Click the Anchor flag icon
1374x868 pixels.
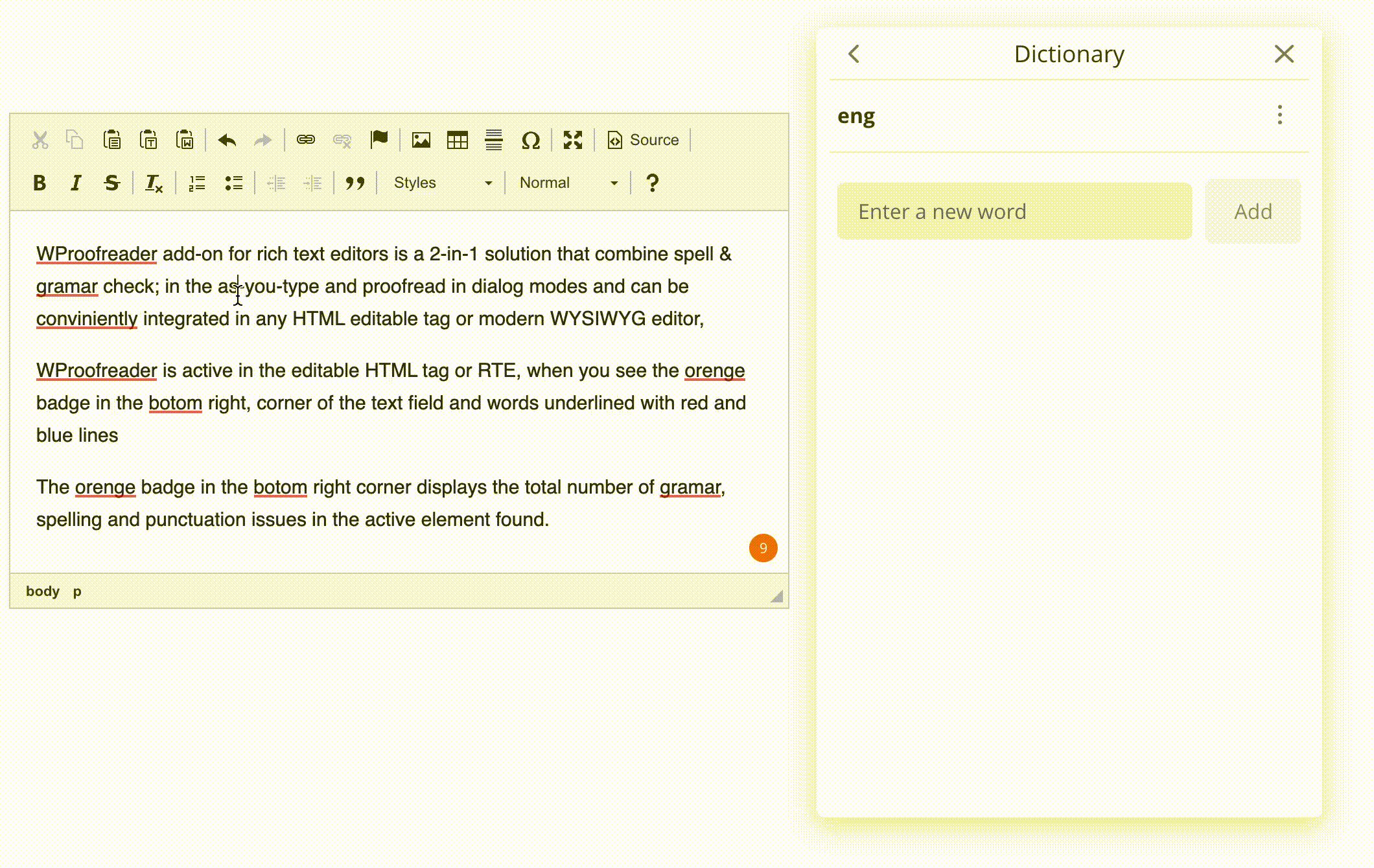coord(378,140)
